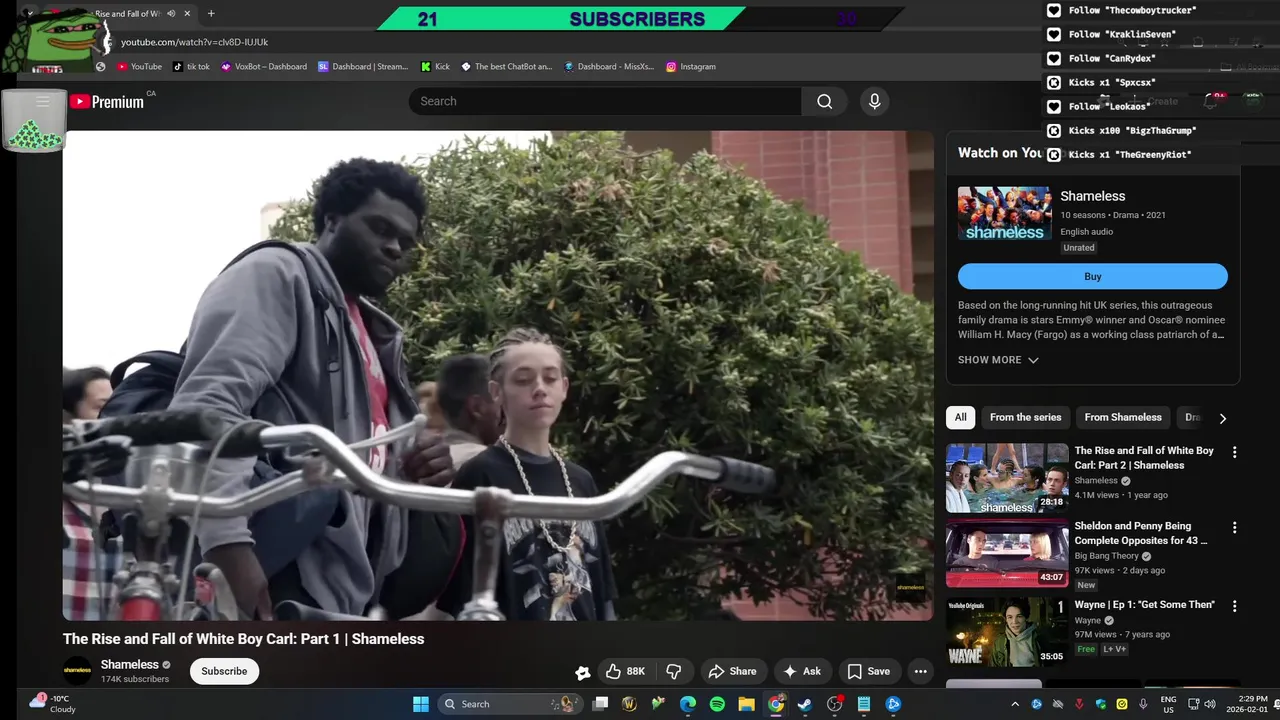
Task: Click the YouTube Premium logo
Action: pos(107,101)
